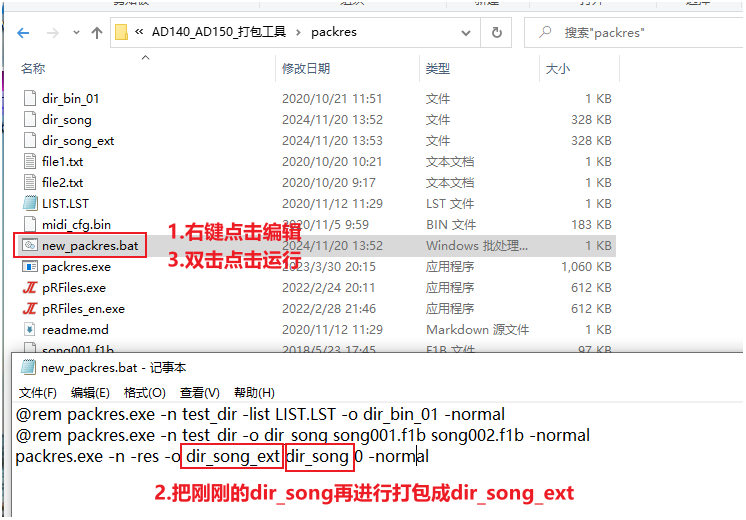Viewport: 746px width, 520px height.
Task: Click the first @rem line in Notepad
Action: coord(260,414)
